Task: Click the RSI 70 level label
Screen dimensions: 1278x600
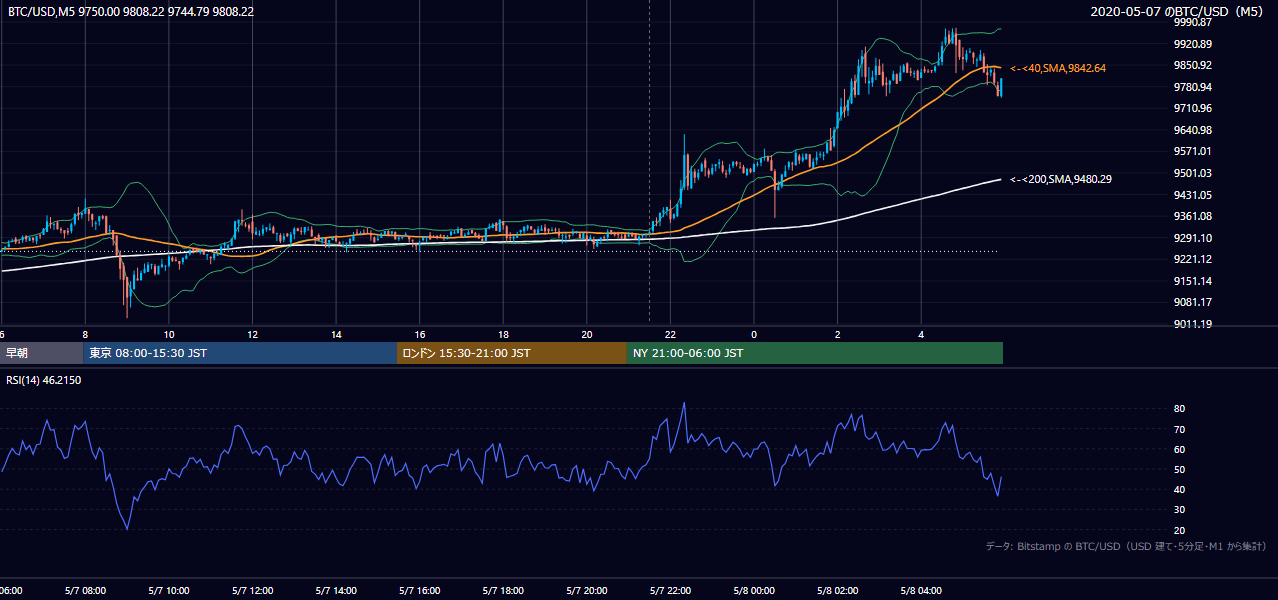Action: click(1179, 429)
